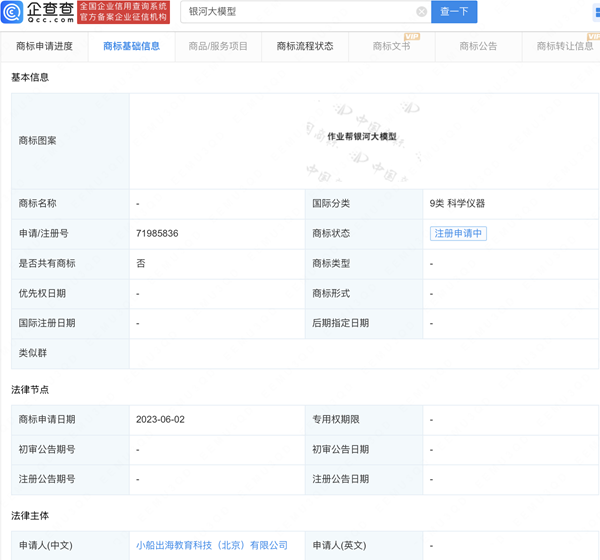
Task: Click the red official credit system banner
Action: click(123, 12)
